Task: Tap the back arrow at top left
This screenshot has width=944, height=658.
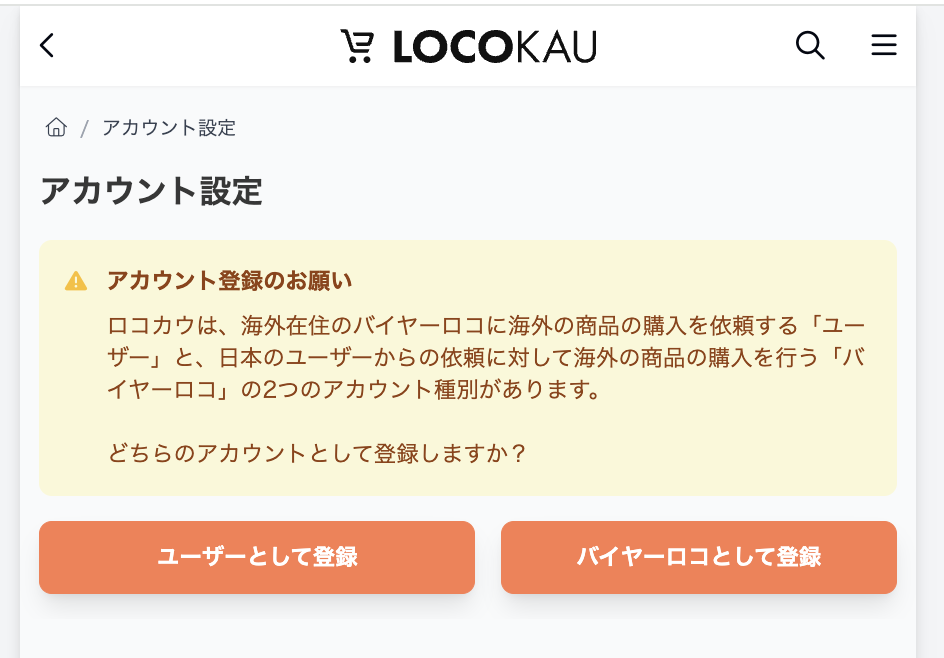Action: click(46, 46)
